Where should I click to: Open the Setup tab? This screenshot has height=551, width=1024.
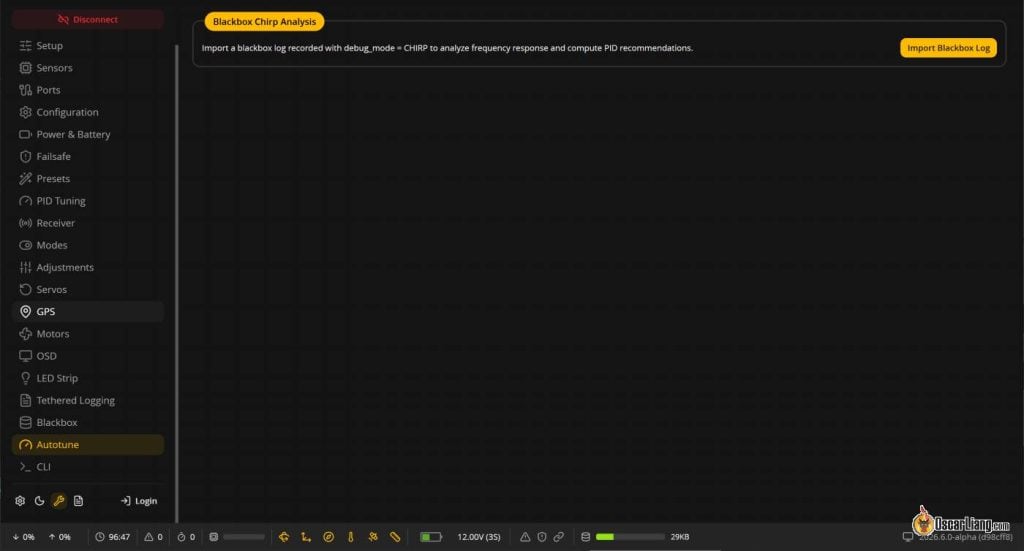coord(88,46)
